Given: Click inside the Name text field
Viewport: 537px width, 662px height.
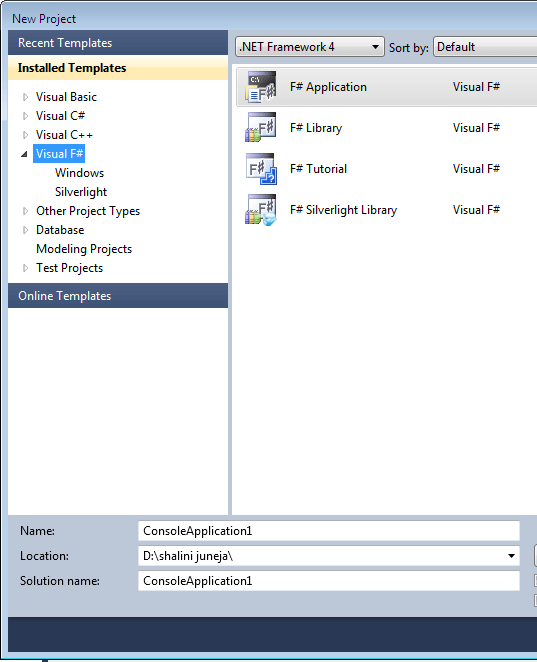Looking at the screenshot, I should 328,531.
